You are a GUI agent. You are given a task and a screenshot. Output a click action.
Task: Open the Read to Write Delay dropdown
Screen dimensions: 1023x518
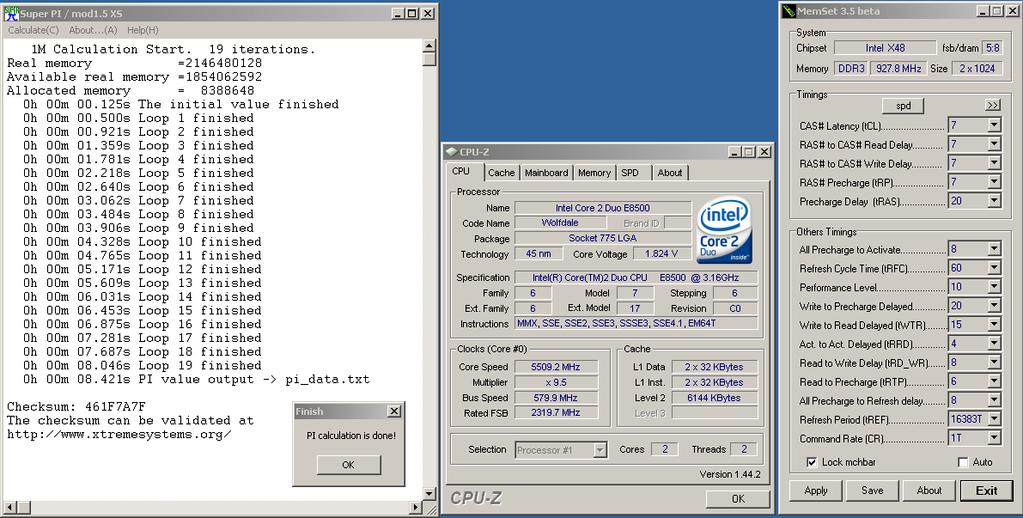(994, 363)
